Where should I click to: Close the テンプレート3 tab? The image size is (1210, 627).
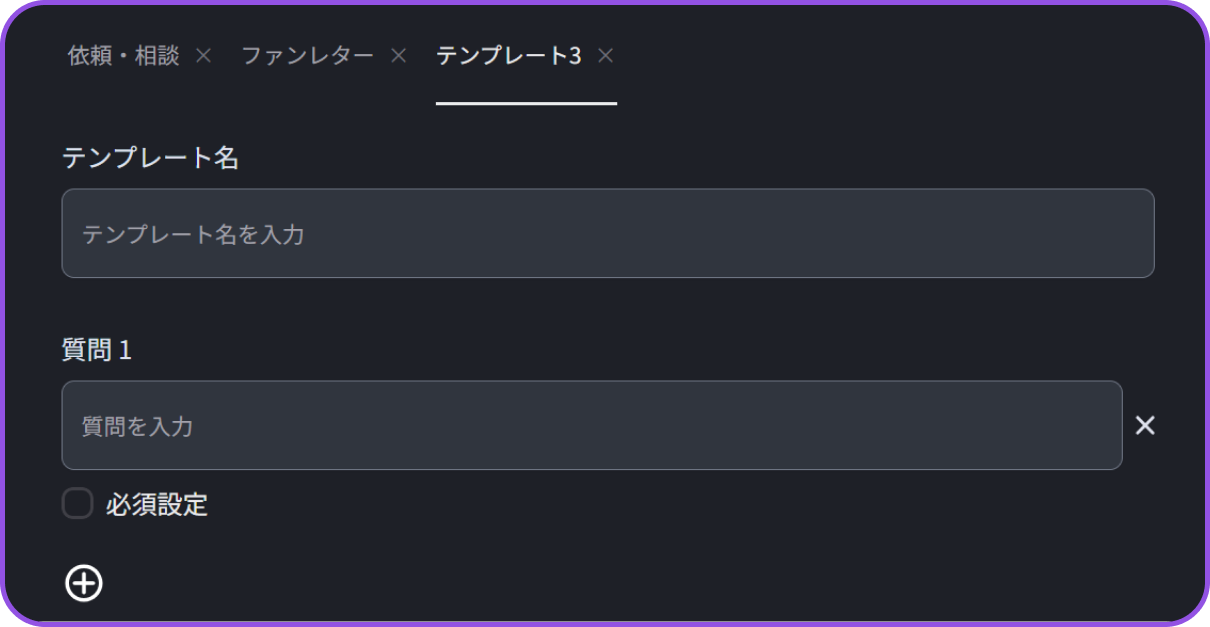click(x=605, y=56)
